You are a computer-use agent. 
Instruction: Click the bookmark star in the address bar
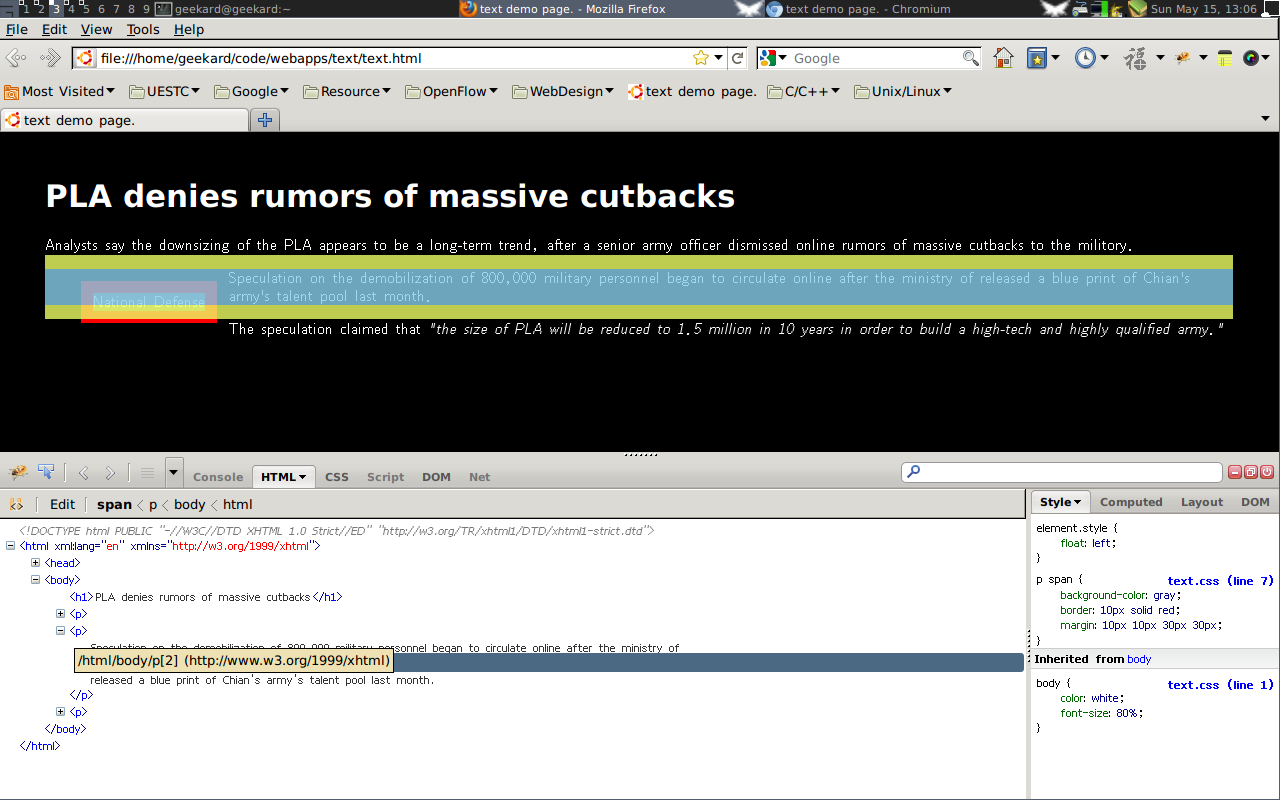pyautogui.click(x=700, y=58)
